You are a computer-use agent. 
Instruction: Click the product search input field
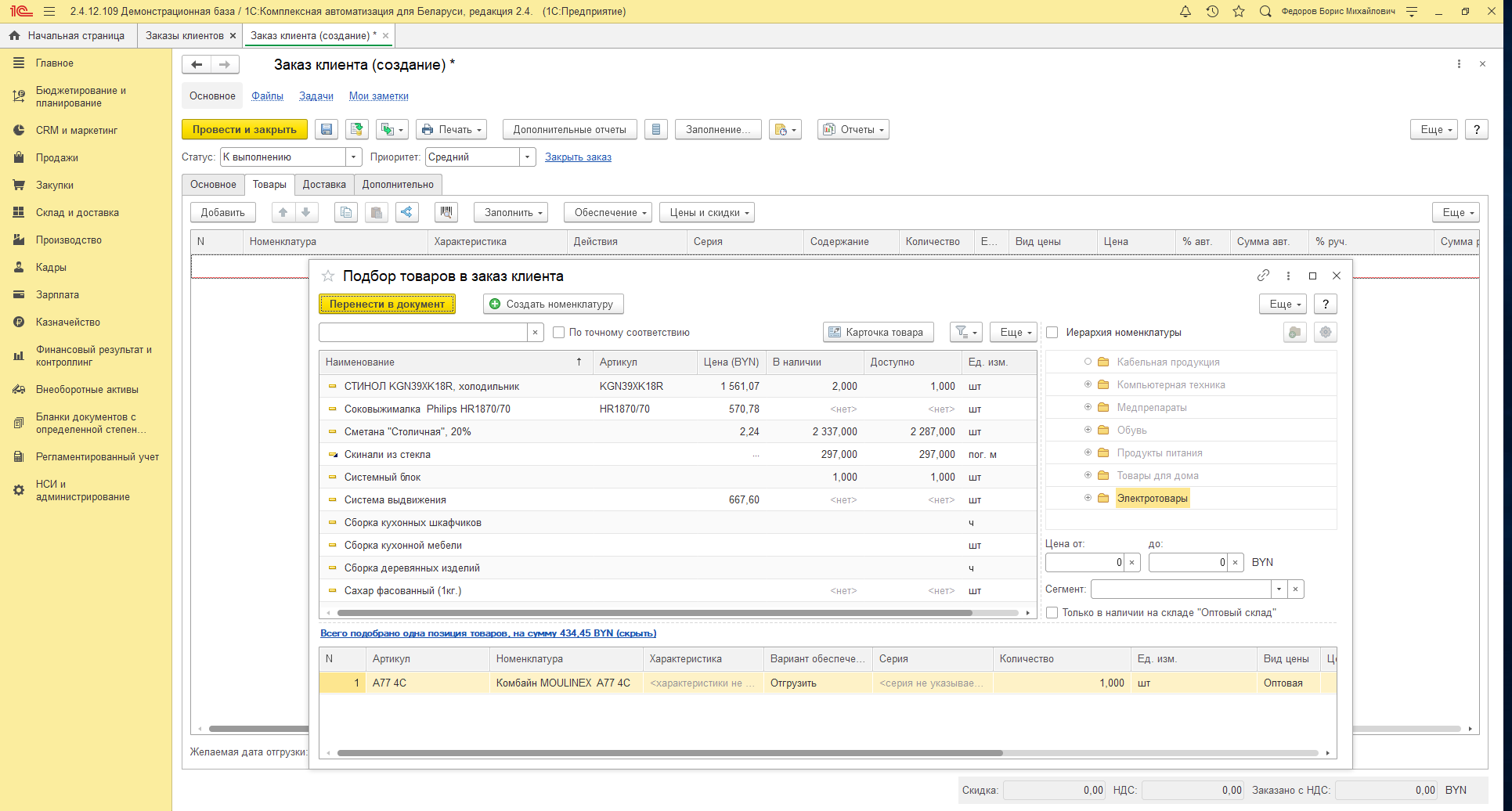click(x=423, y=333)
